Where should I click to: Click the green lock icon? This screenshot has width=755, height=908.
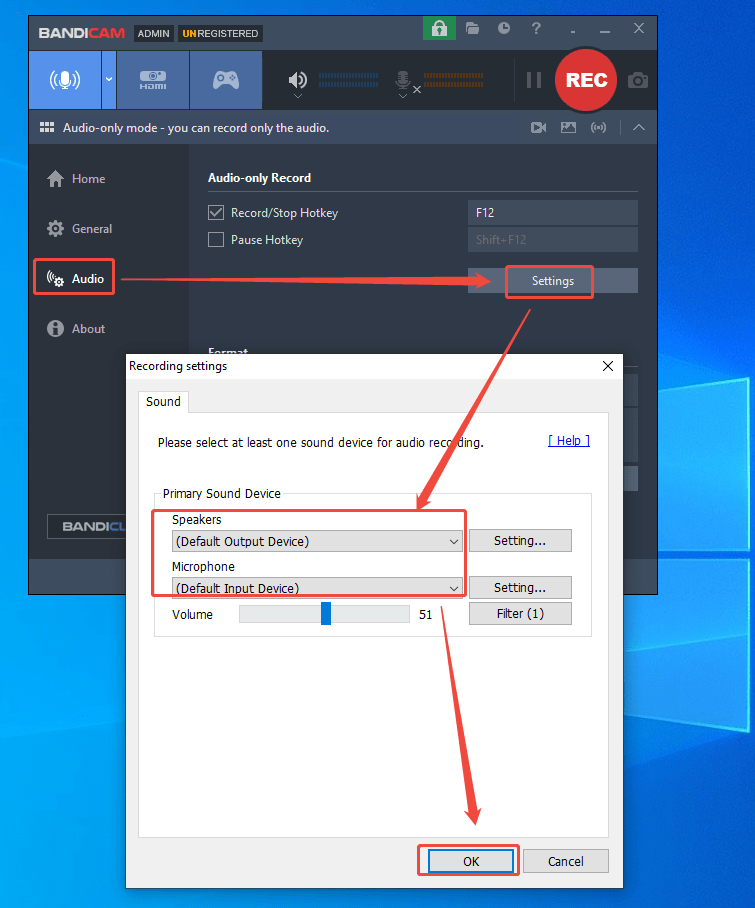[x=439, y=28]
